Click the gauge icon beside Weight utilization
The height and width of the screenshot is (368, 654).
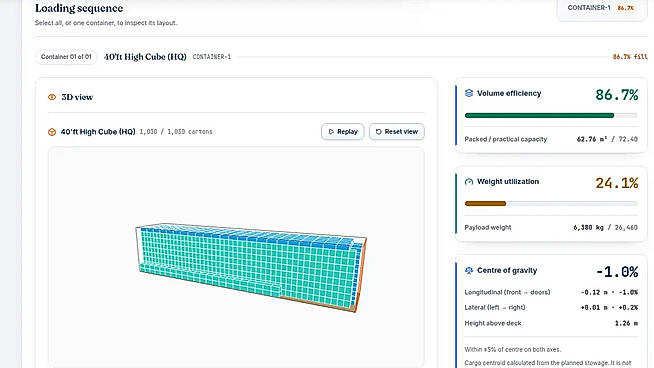point(469,181)
